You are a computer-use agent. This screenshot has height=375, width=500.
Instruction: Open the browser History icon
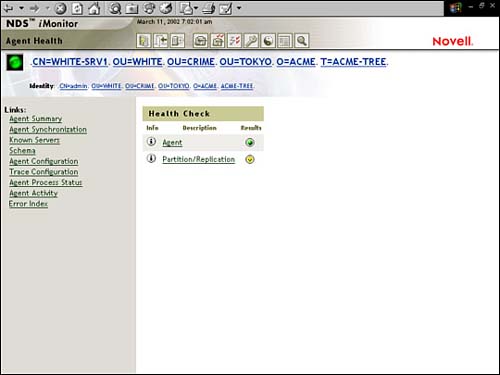166,8
